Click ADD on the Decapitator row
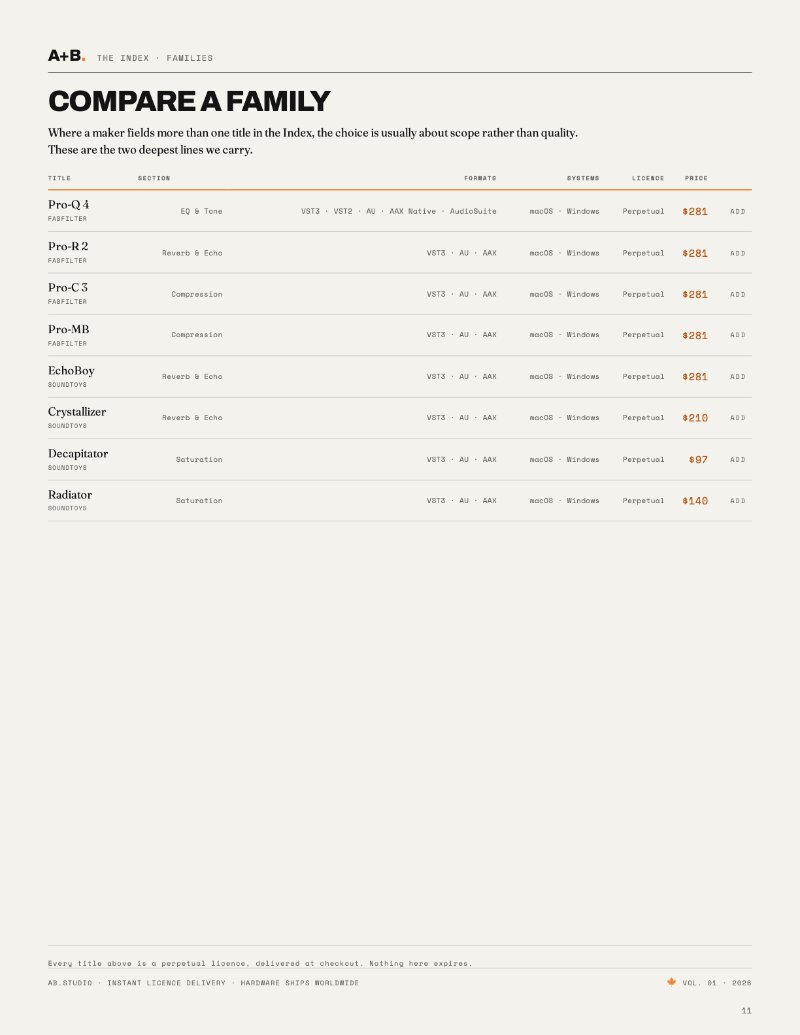 coord(737,459)
